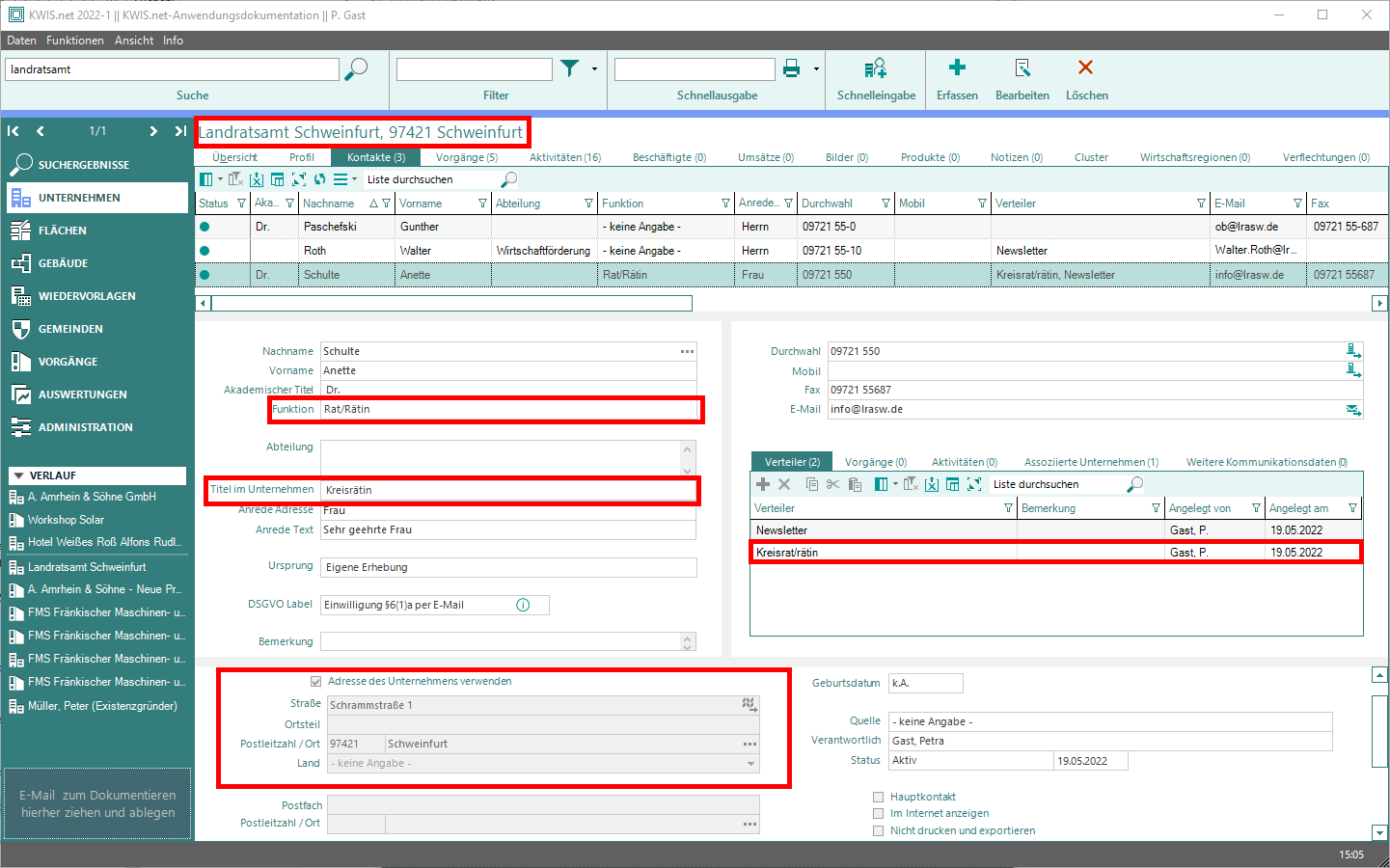This screenshot has height=868, width=1390.
Task: Click the contacts grid horizontal scrollbar
Action: click(451, 304)
